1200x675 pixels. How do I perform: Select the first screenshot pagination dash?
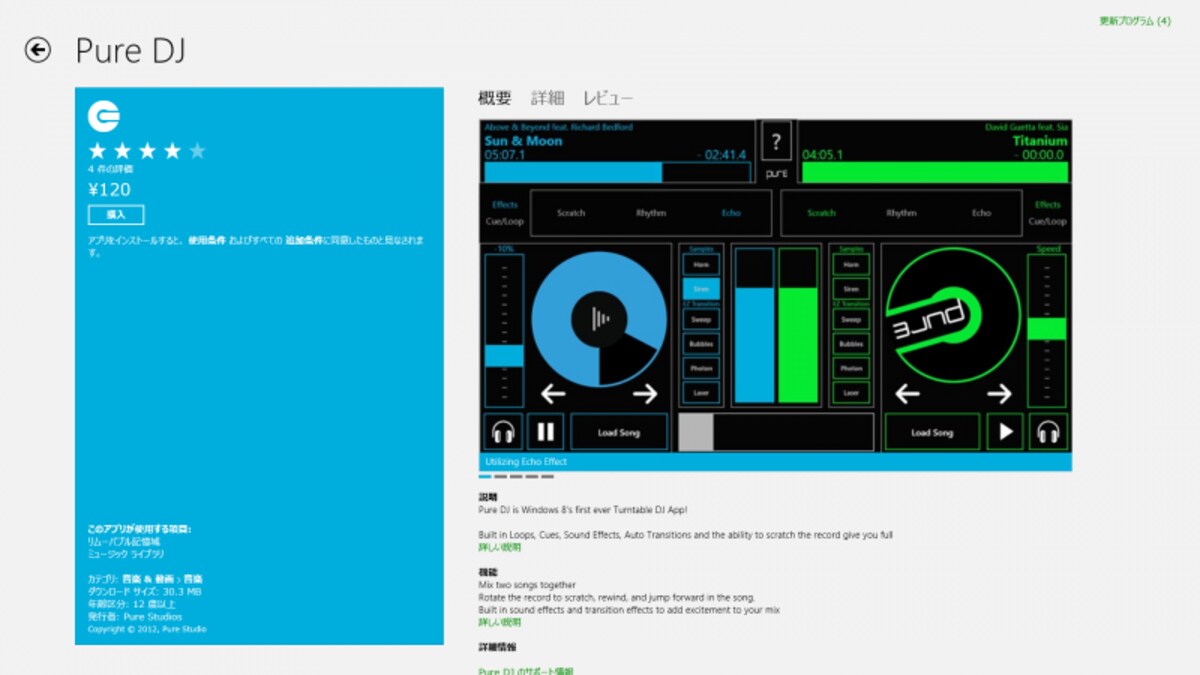pos(485,477)
